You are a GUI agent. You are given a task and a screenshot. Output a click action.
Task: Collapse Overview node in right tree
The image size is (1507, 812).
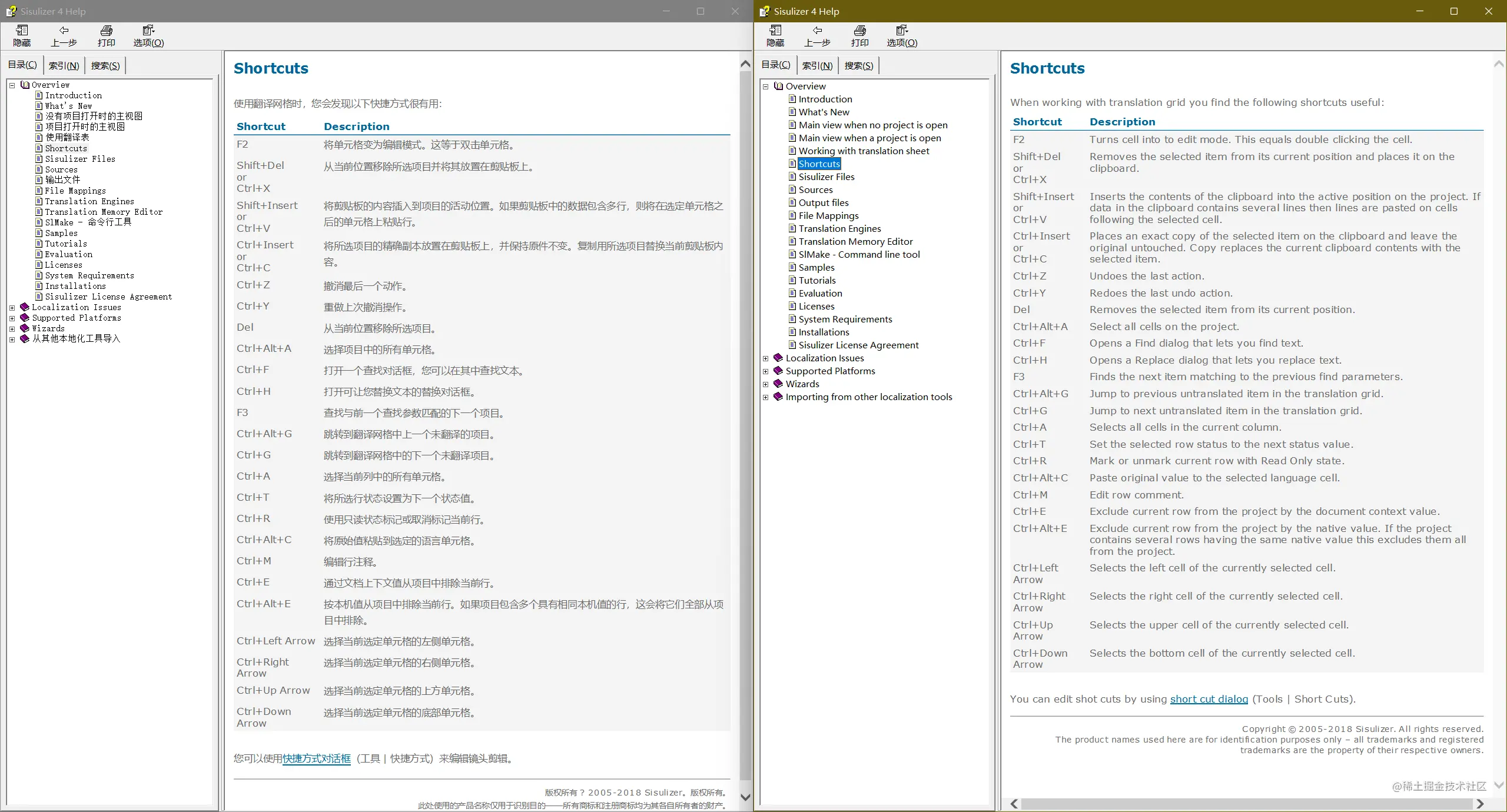click(766, 86)
